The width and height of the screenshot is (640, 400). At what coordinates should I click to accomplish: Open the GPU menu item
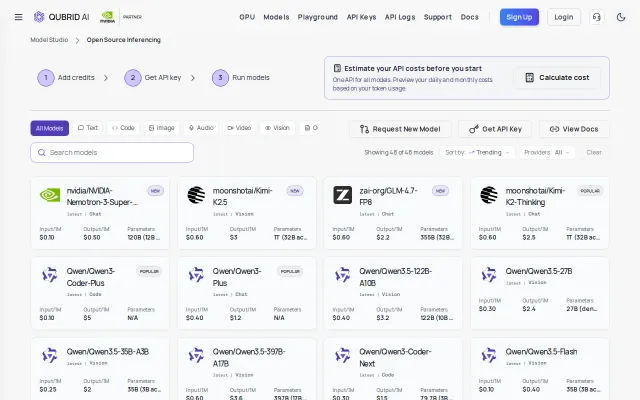(x=247, y=17)
